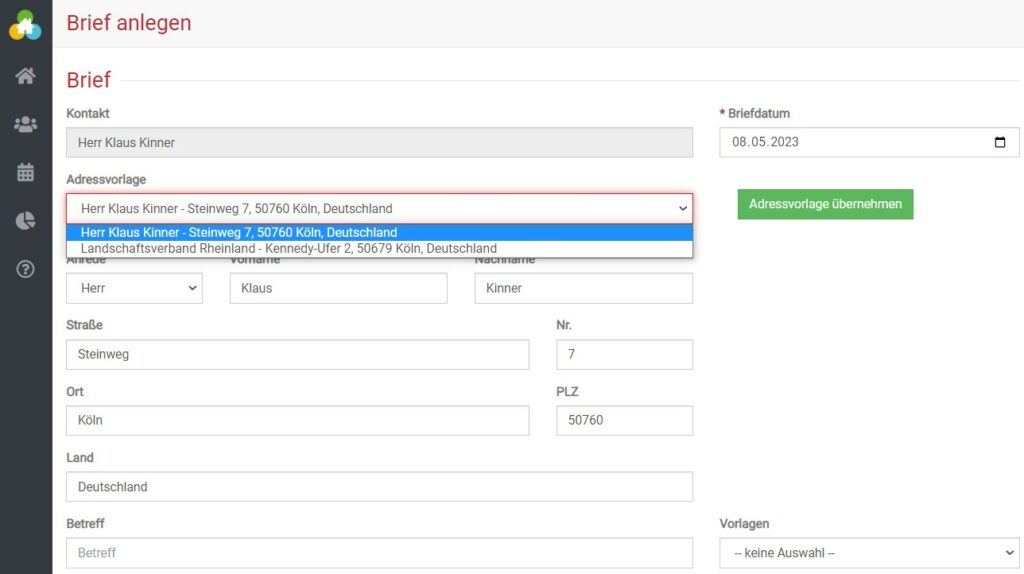Open the Anrede dropdown

tap(134, 288)
